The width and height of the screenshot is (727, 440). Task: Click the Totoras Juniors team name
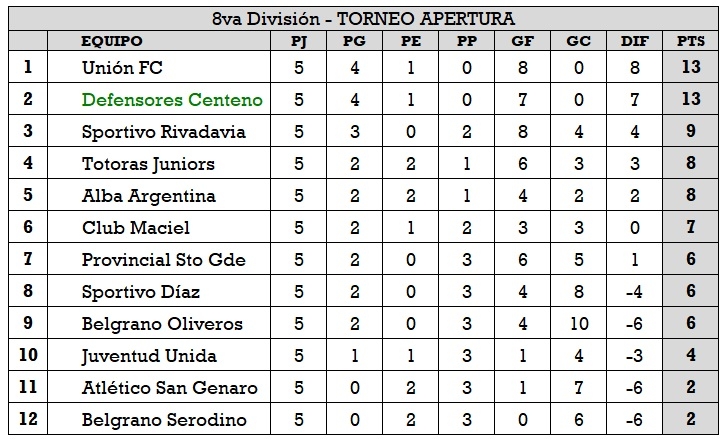point(148,164)
